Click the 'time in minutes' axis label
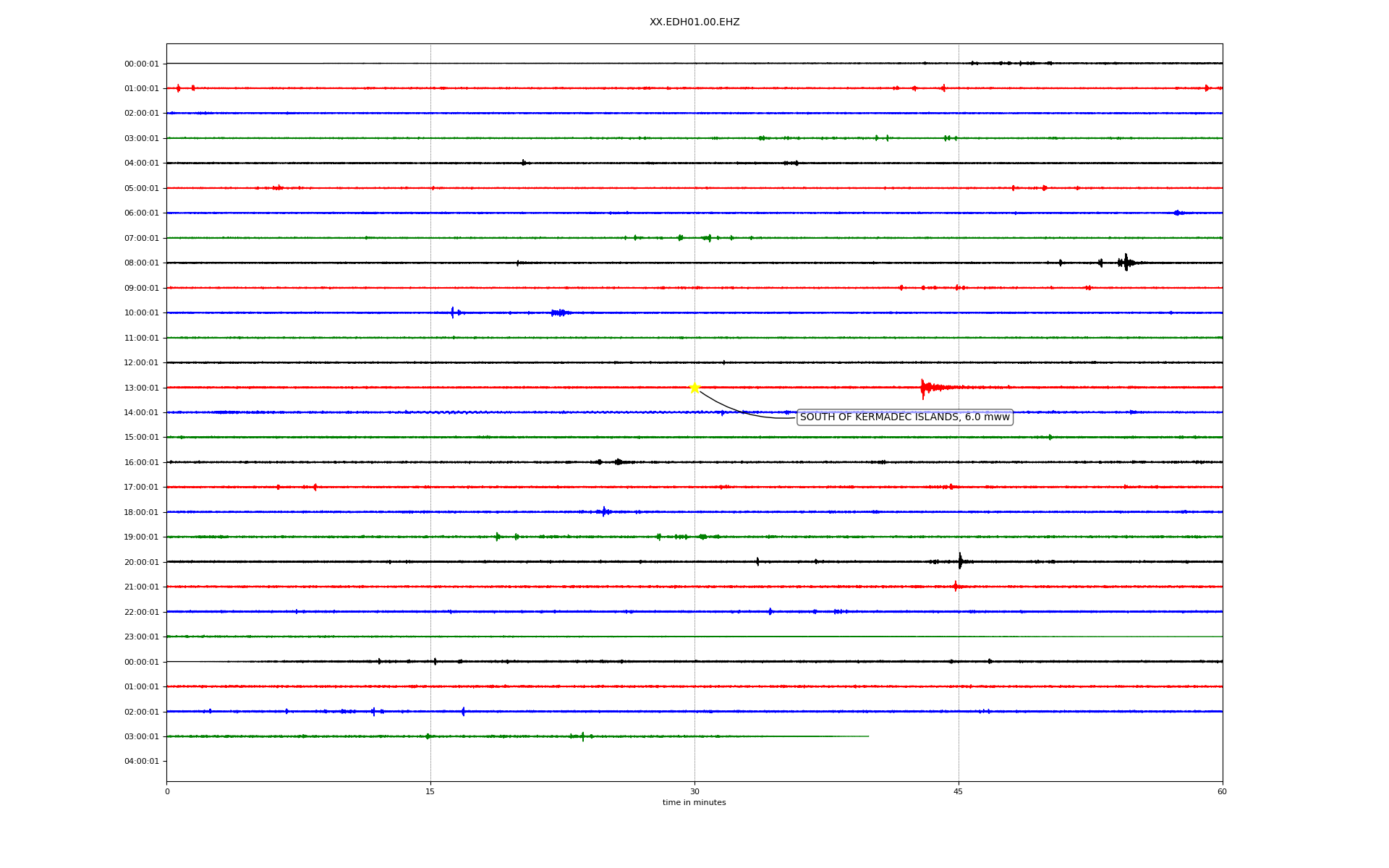Viewport: 1389px width, 868px height. pos(694,803)
